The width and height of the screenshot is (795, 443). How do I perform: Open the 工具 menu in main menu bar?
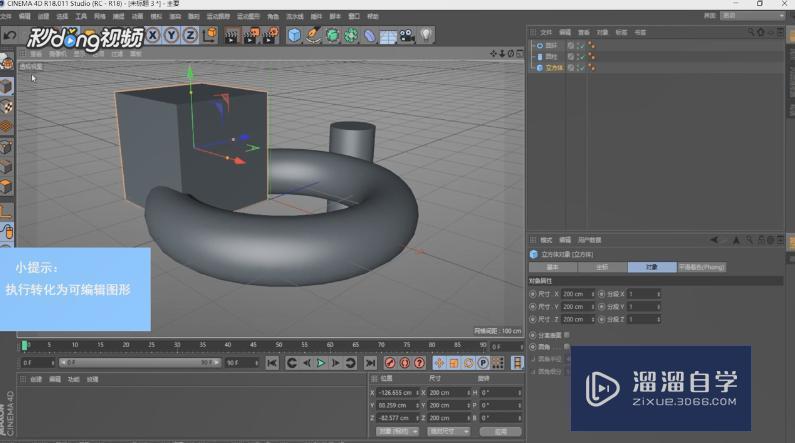(81, 16)
